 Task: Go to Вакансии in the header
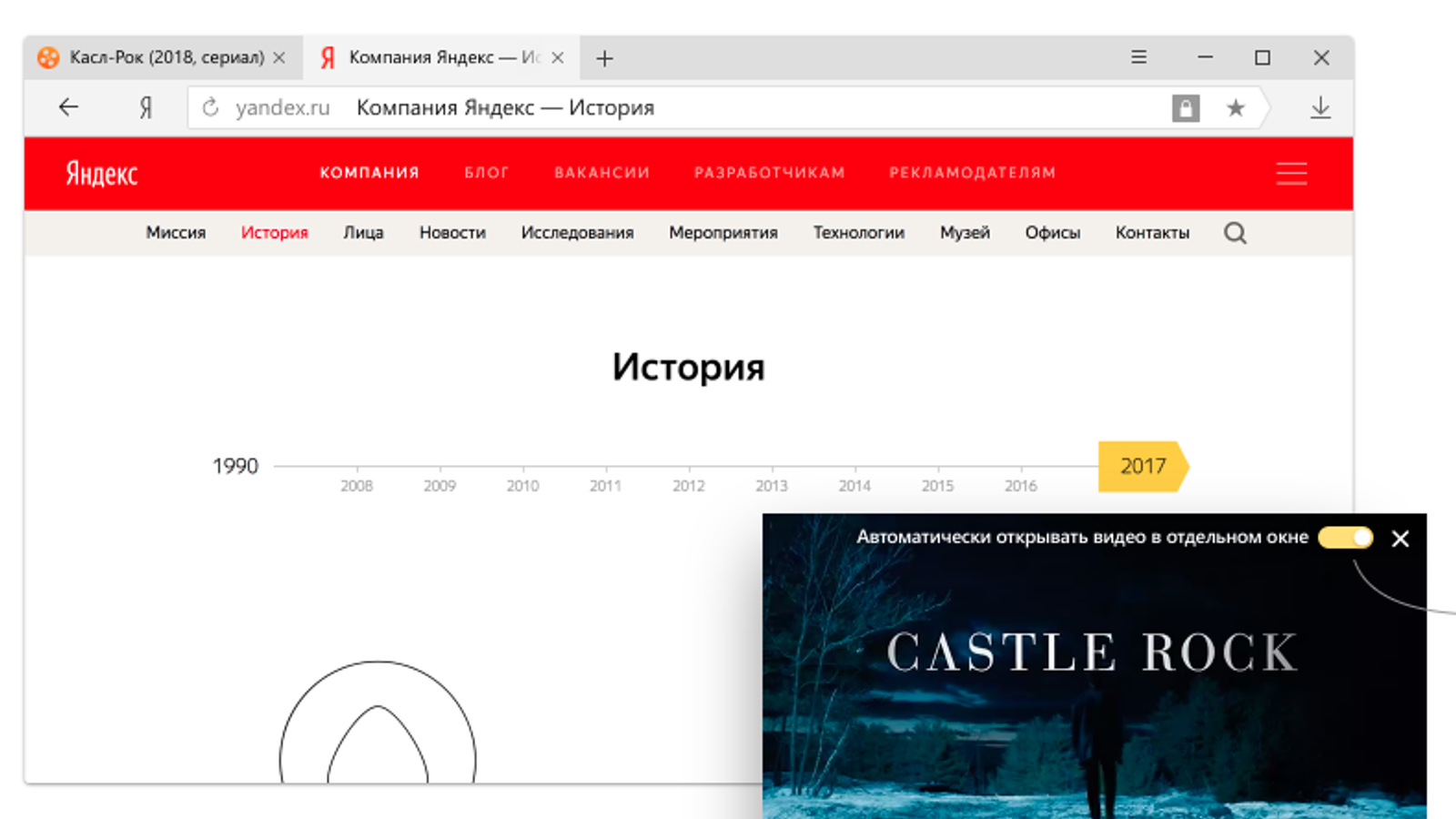pos(602,173)
